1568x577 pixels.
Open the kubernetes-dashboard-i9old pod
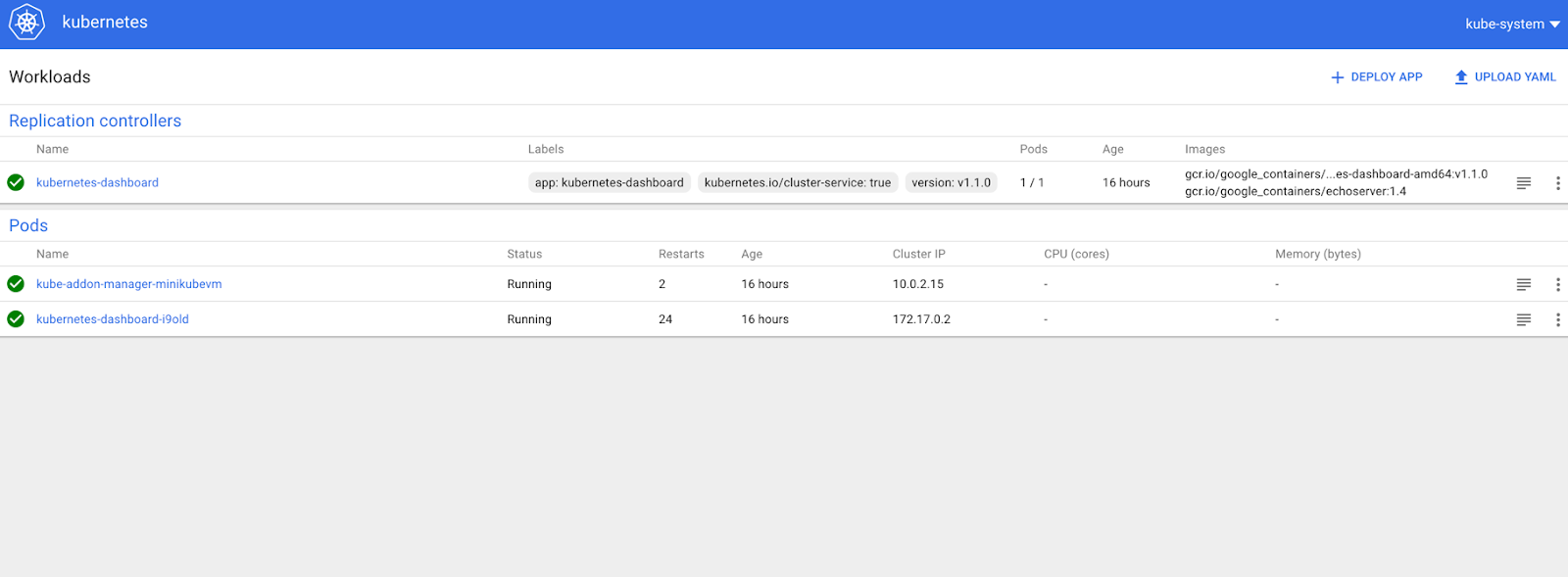(x=113, y=319)
